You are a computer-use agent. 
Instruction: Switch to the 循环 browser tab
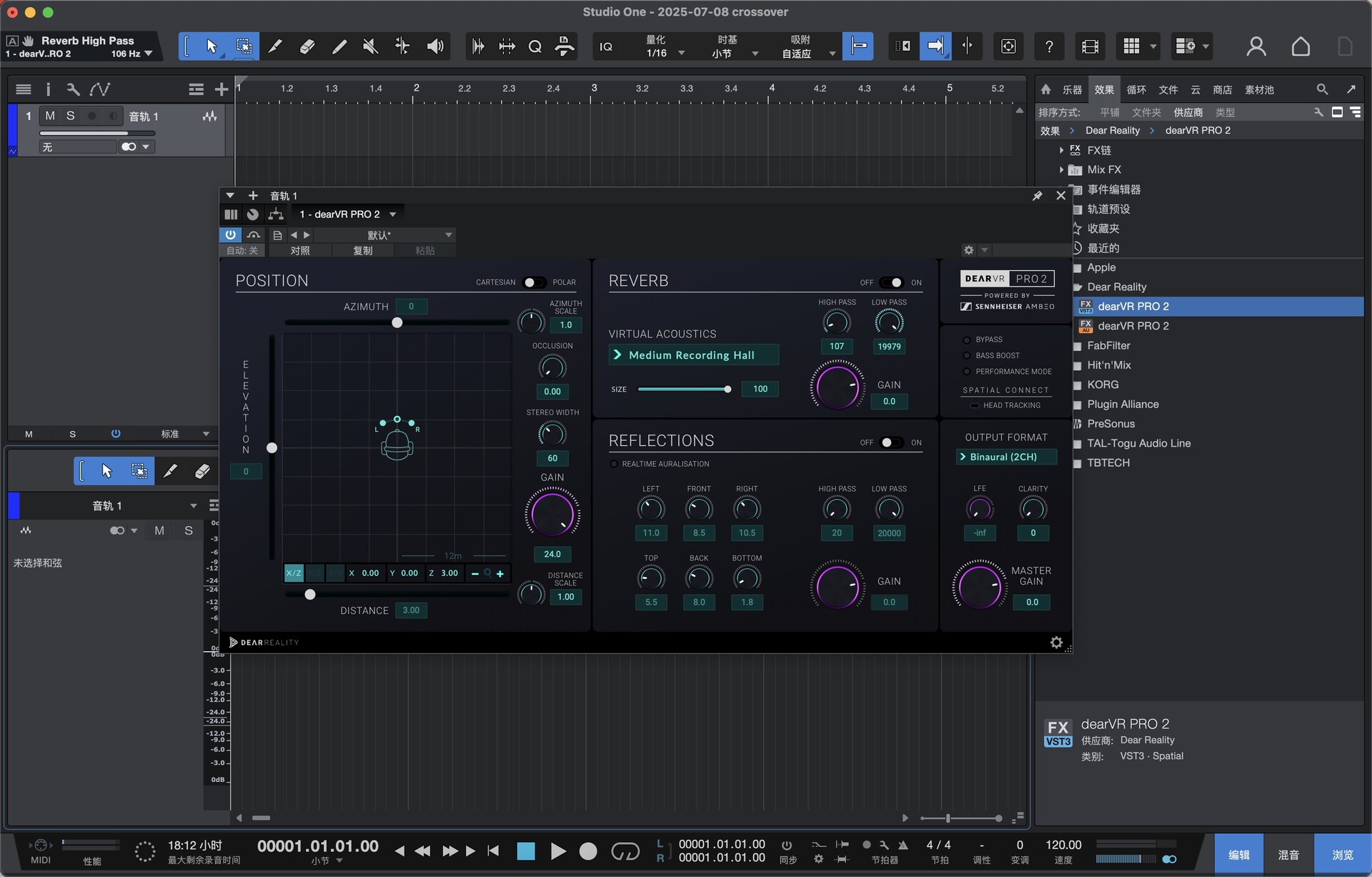coord(1136,90)
